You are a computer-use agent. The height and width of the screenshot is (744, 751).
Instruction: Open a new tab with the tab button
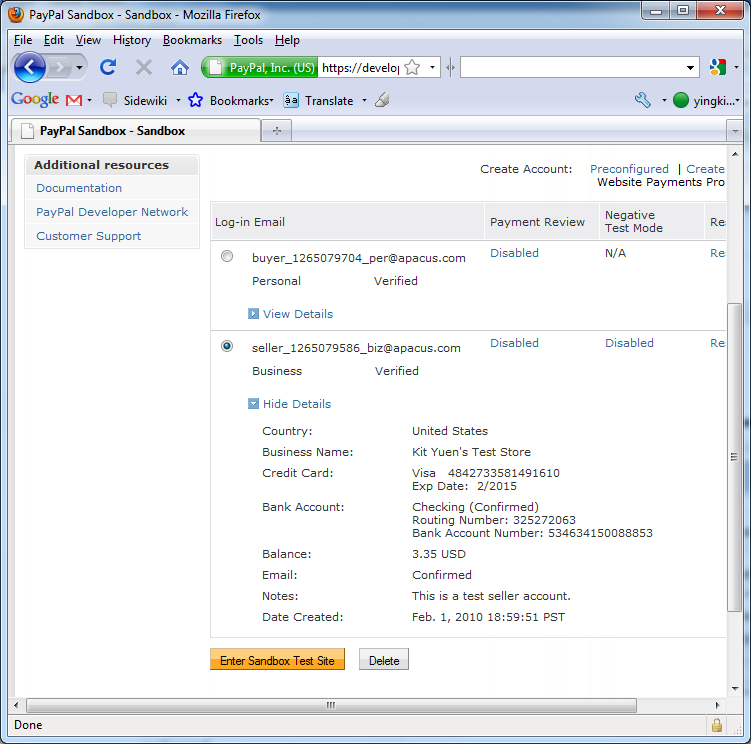pos(276,131)
